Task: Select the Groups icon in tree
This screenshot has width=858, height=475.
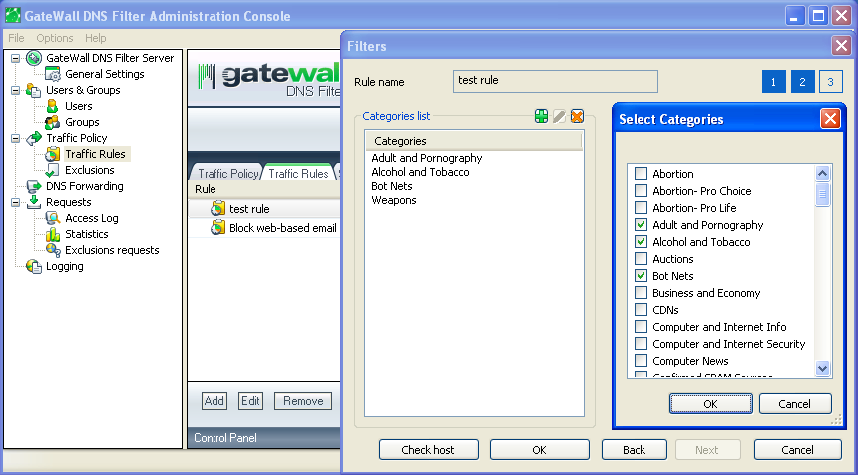Action: (53, 122)
